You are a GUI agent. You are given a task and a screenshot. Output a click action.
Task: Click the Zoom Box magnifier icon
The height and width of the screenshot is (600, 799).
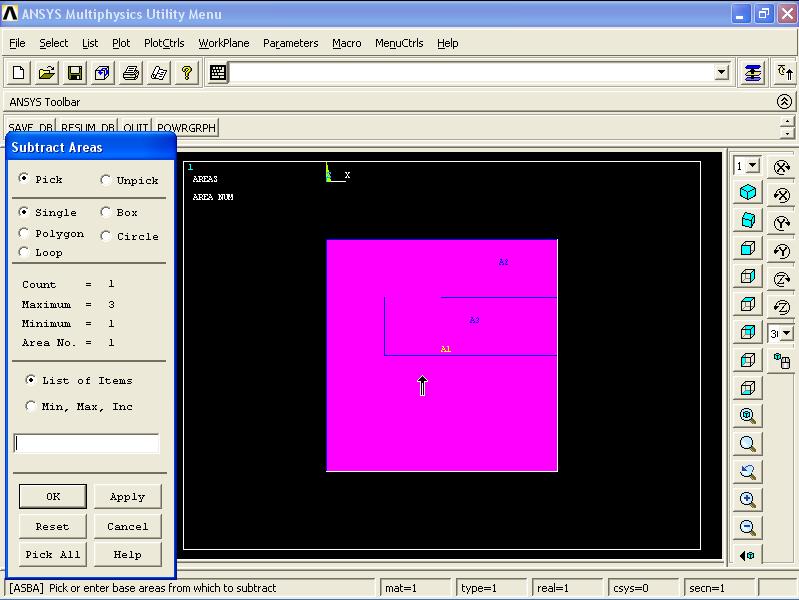coord(748,444)
